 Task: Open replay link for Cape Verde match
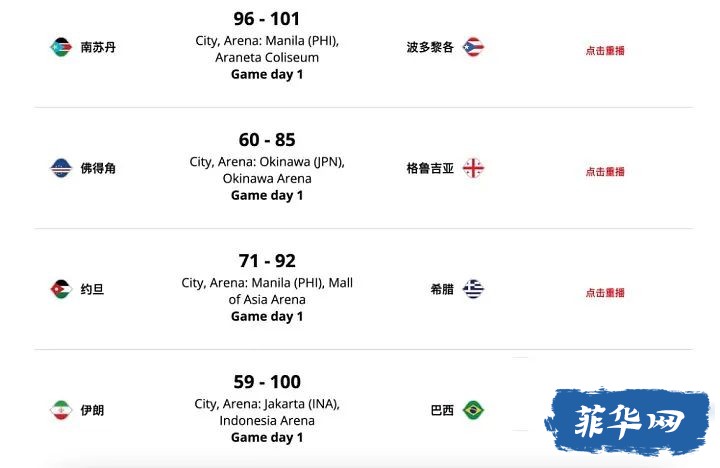[605, 172]
